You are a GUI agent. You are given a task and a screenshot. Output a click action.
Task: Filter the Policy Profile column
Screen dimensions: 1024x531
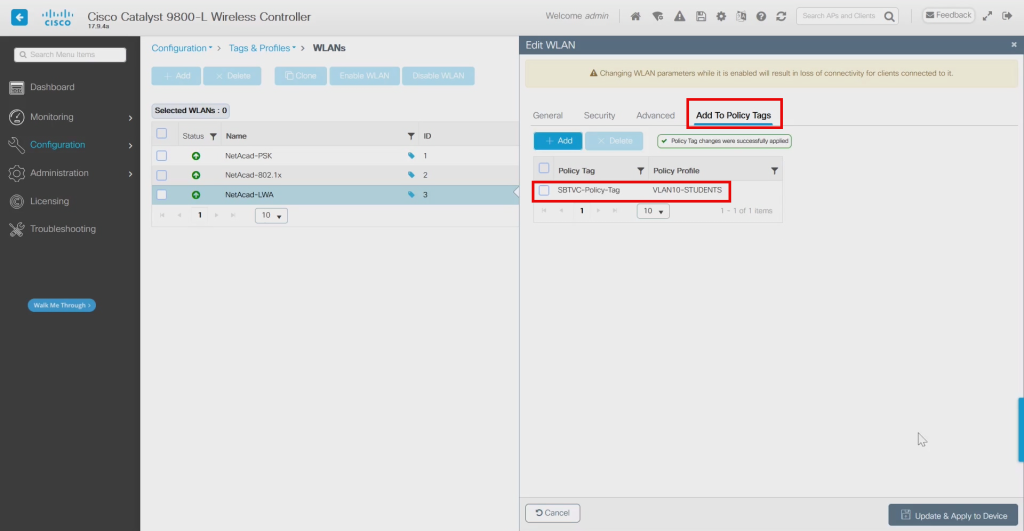pyautogui.click(x=774, y=171)
